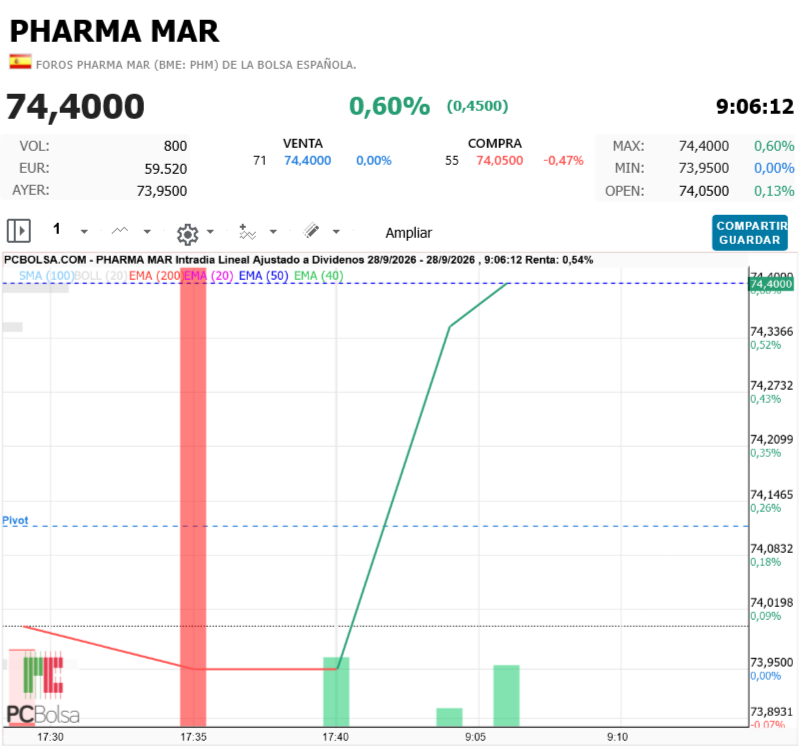The image size is (800, 746).
Task: Click the COMPRA volume 55
Action: 452,161
